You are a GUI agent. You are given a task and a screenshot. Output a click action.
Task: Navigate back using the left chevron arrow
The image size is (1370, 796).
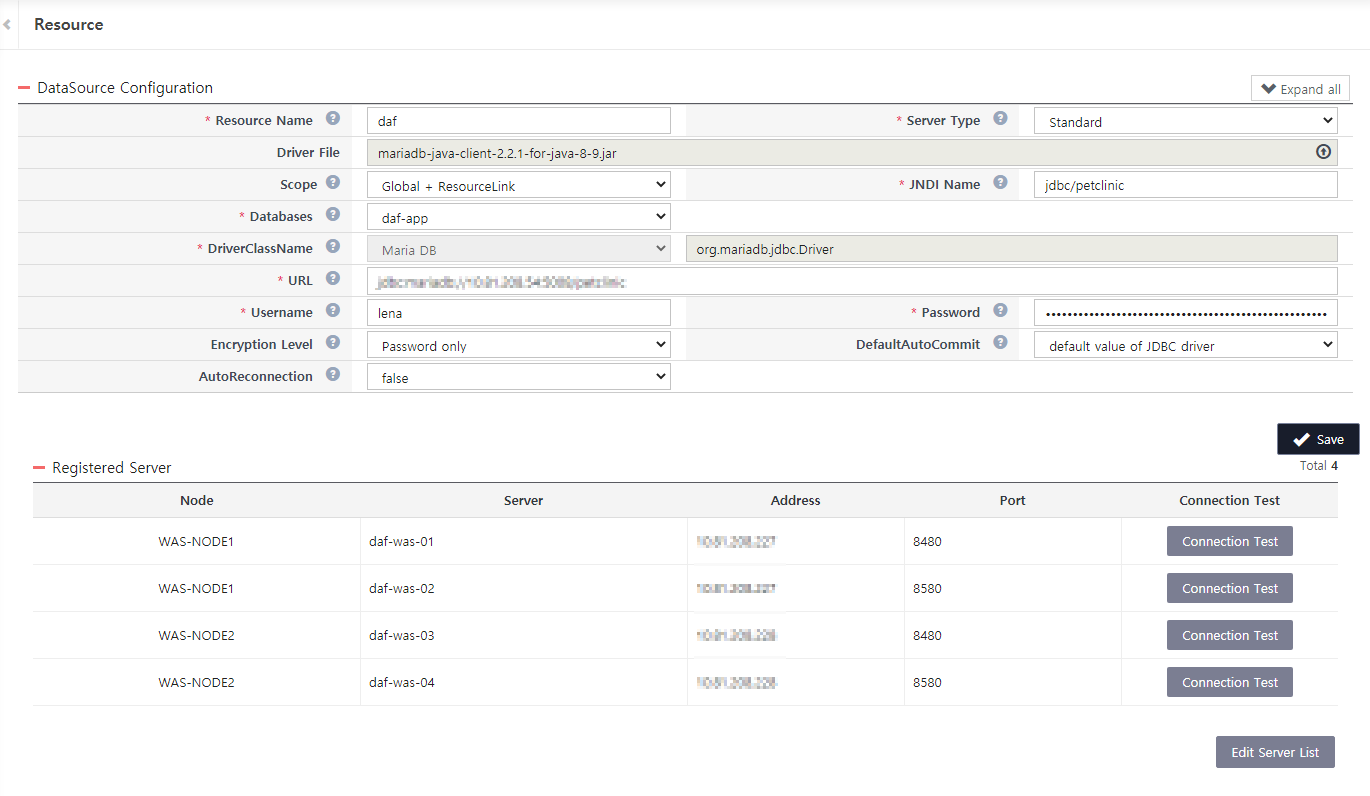pos(8,24)
